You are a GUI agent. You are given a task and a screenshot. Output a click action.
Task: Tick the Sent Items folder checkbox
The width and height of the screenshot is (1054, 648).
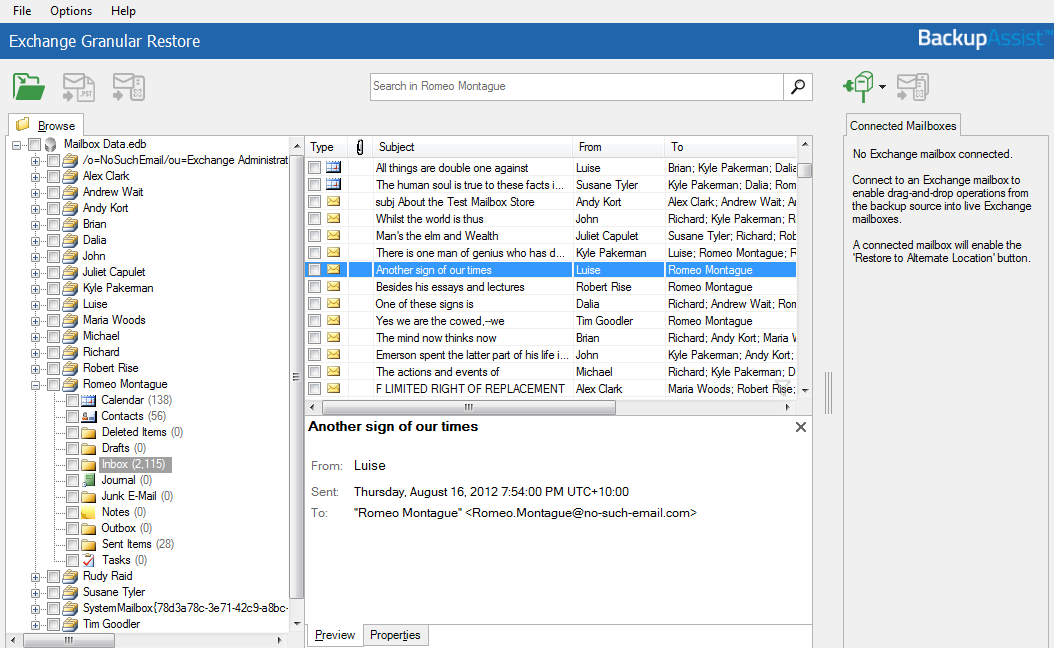click(73, 544)
